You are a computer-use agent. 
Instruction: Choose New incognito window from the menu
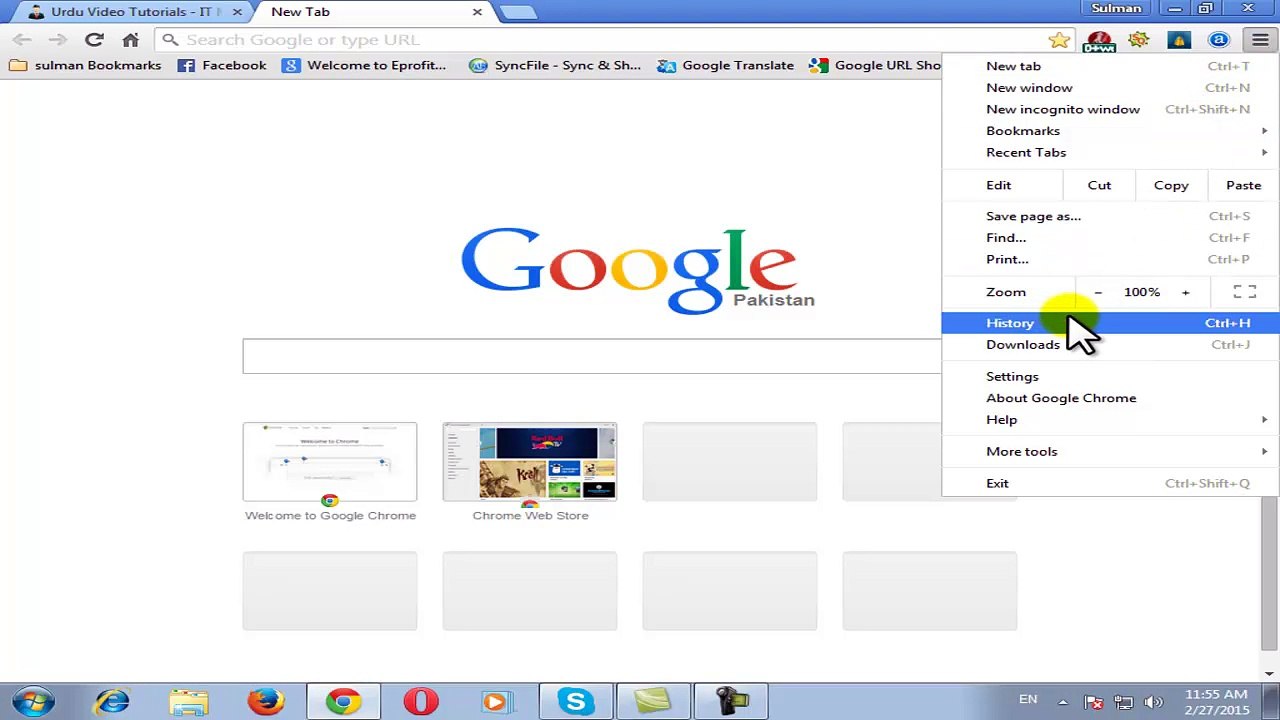tap(1110, 109)
